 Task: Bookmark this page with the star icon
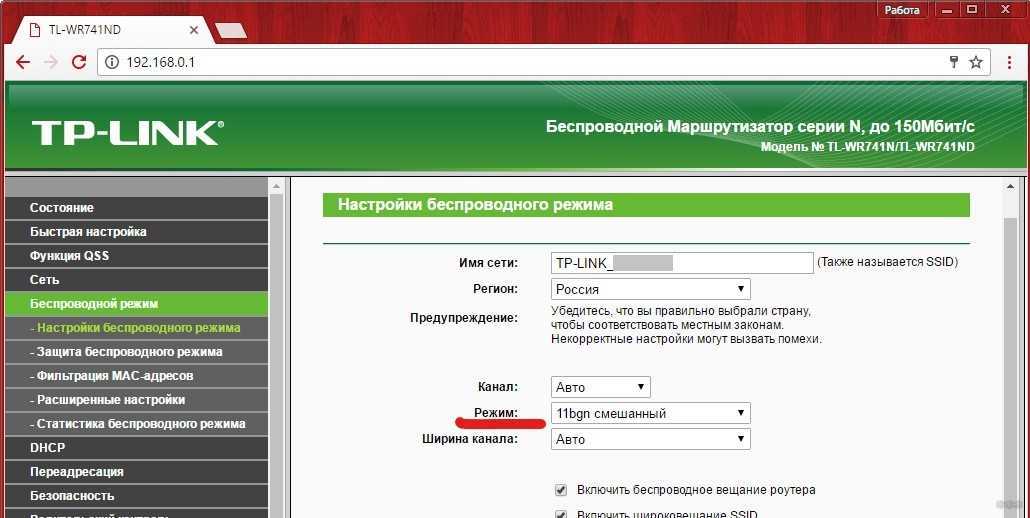976,62
